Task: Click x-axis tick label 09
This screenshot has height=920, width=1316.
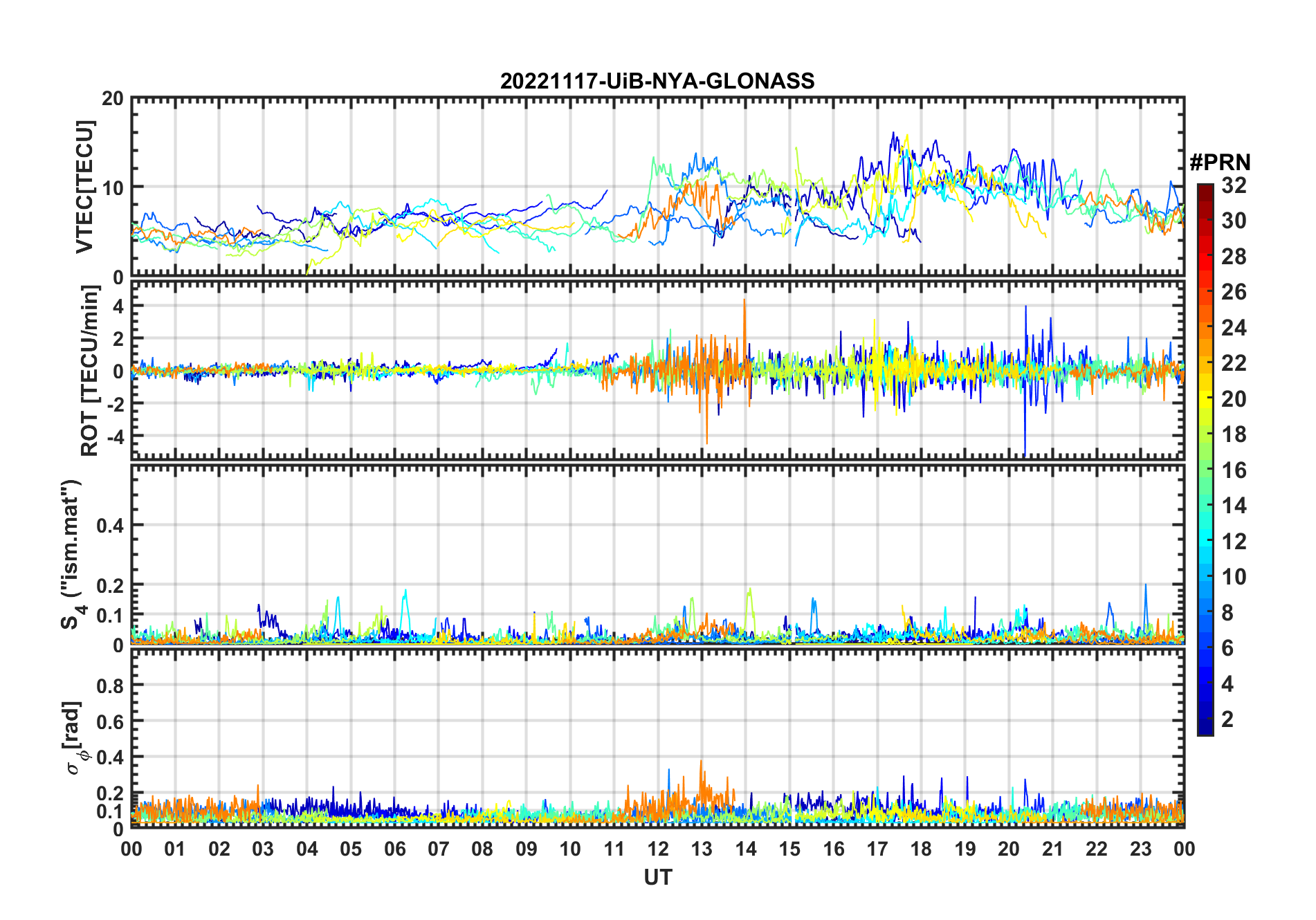Action: pos(526,849)
